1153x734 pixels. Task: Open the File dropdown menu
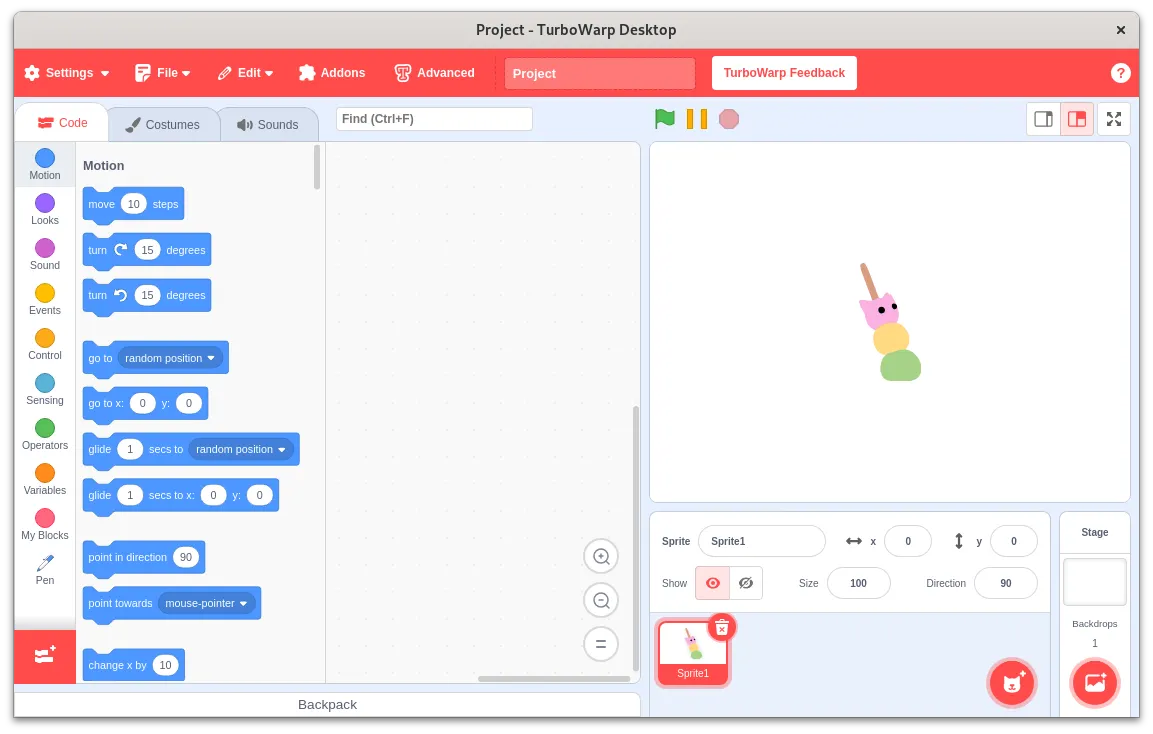tap(163, 73)
